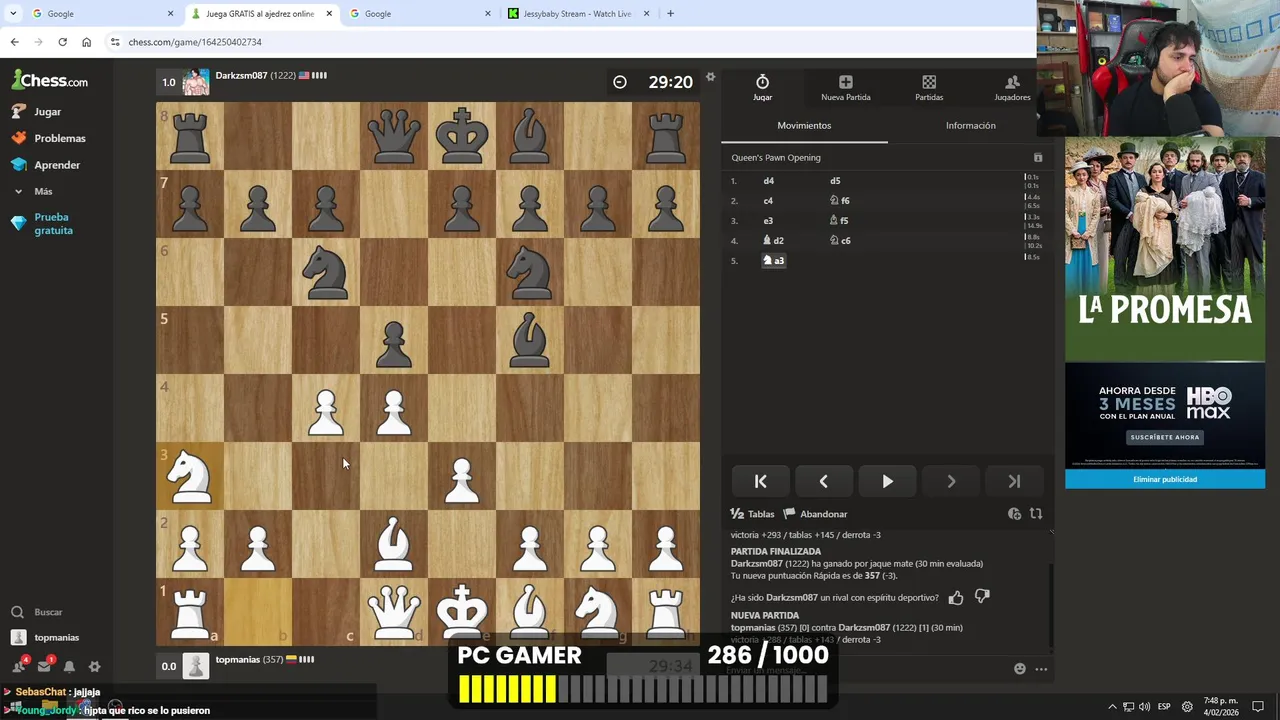Image resolution: width=1280 pixels, height=720 pixels.
Task: Select move e3 in move list
Action: coord(768,221)
